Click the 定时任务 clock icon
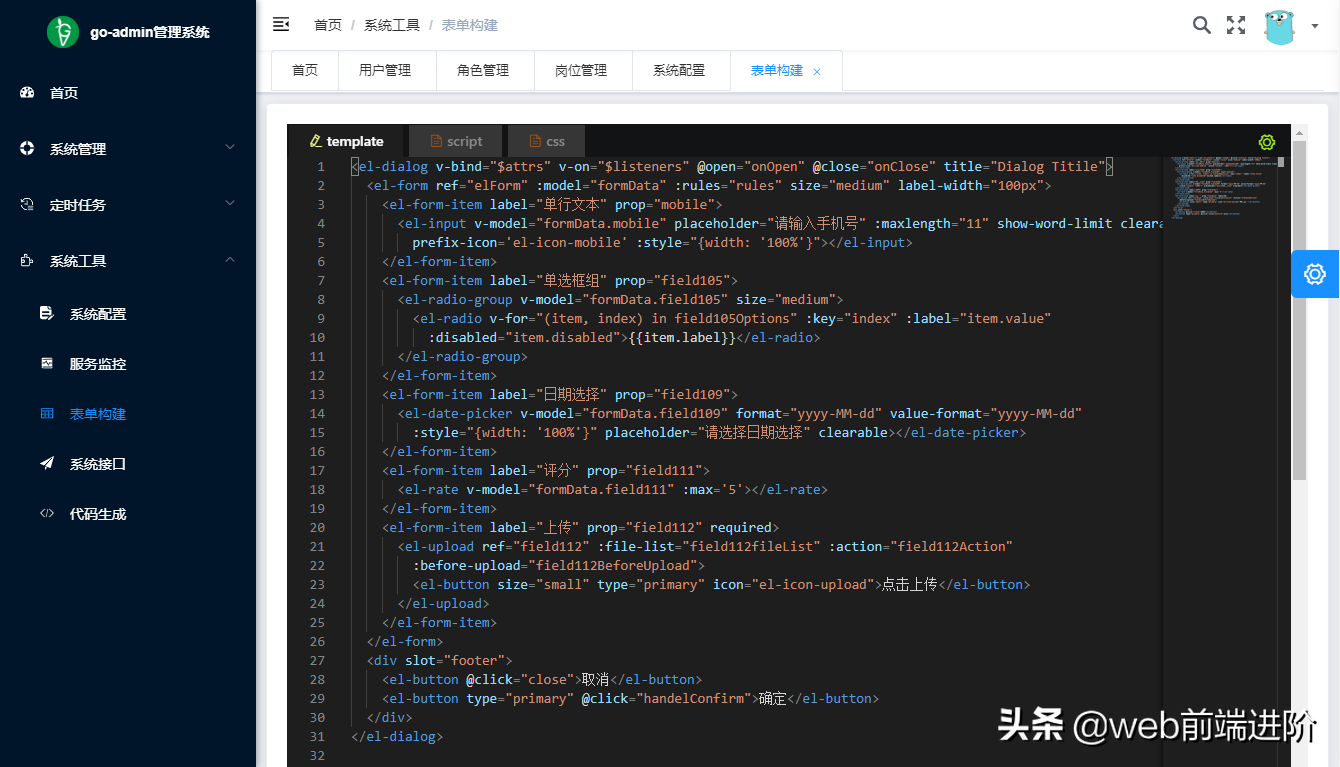This screenshot has width=1340, height=767. (28, 204)
